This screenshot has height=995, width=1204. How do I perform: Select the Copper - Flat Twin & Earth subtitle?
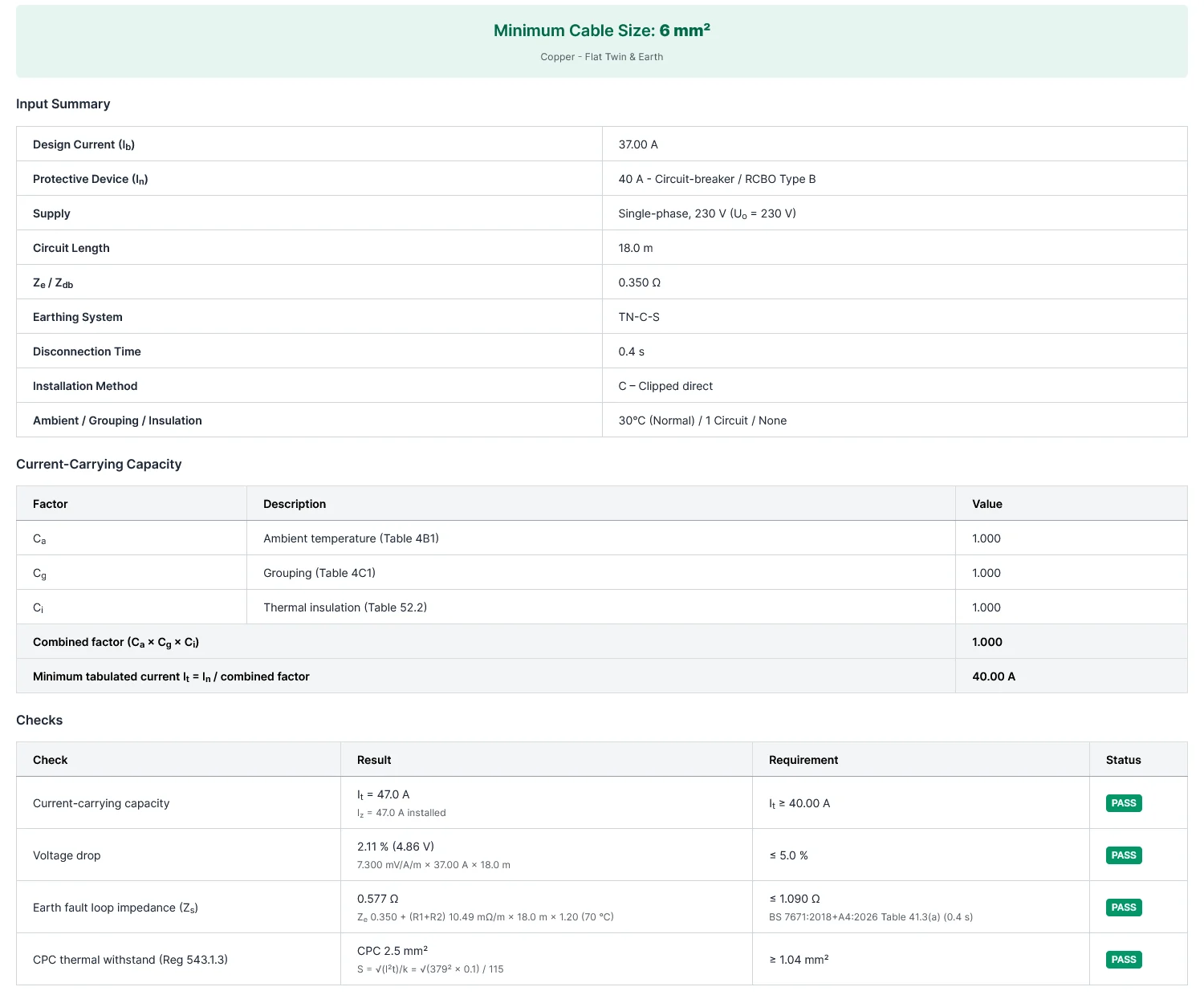pos(602,57)
